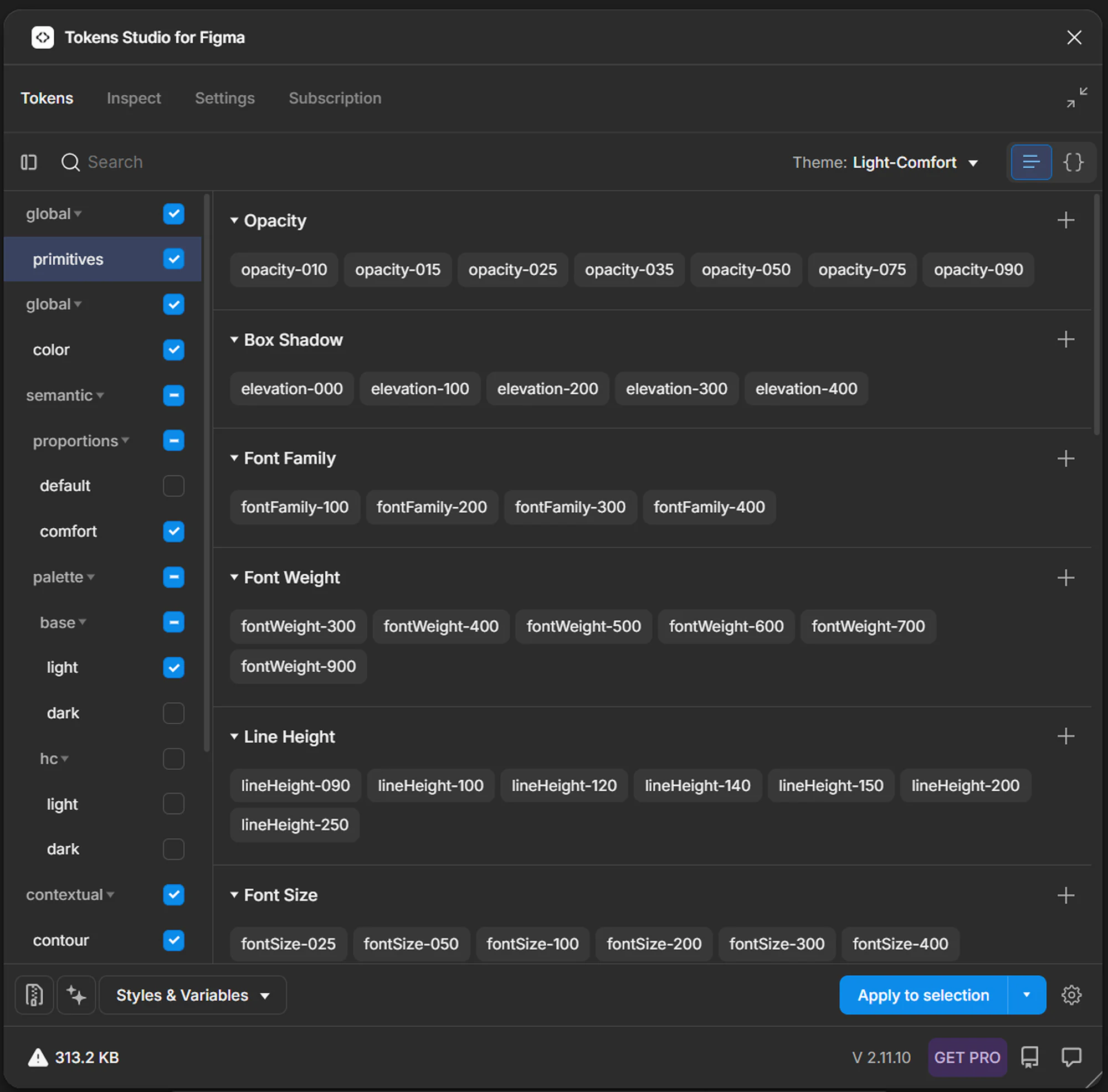The width and height of the screenshot is (1108, 1092).
Task: Uncheck the color token set
Action: (x=173, y=349)
